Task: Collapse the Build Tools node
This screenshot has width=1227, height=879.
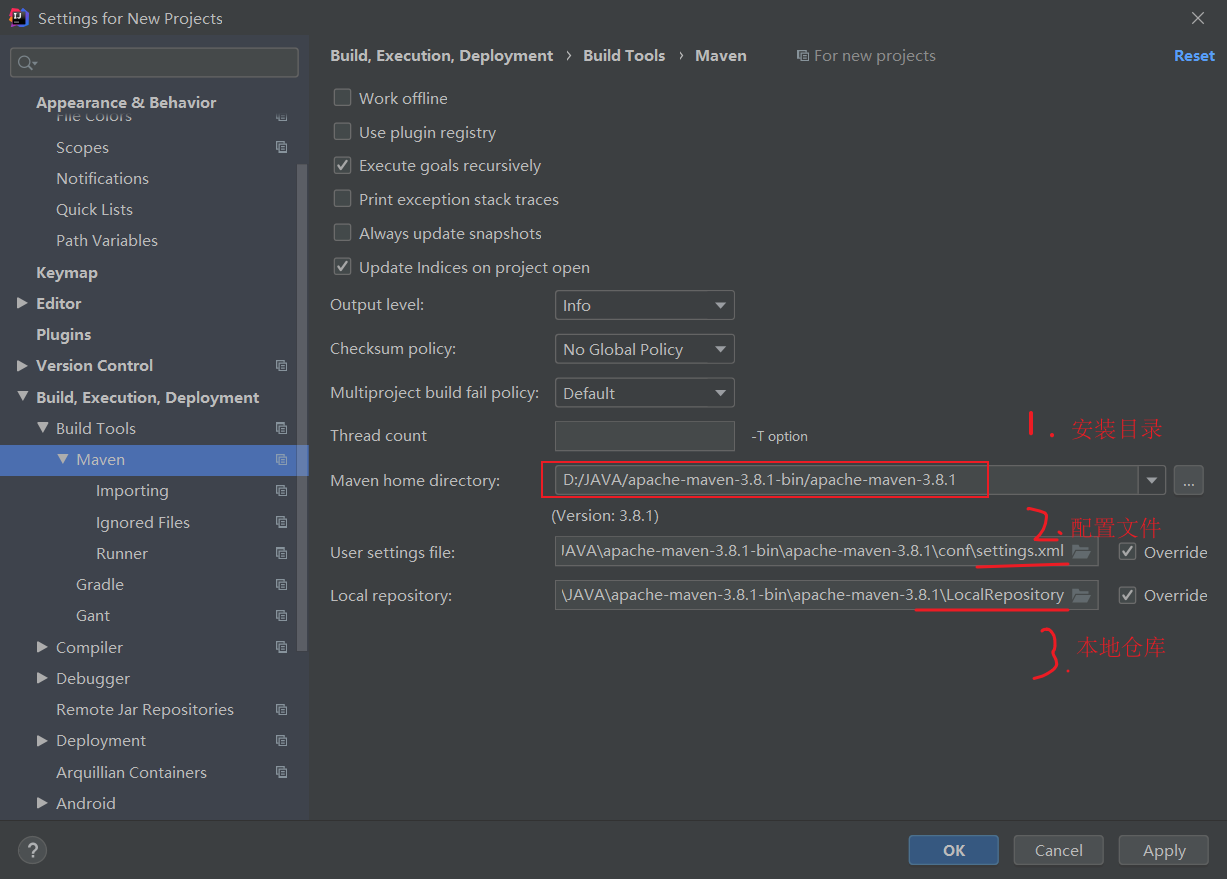Action: pyautogui.click(x=42, y=428)
